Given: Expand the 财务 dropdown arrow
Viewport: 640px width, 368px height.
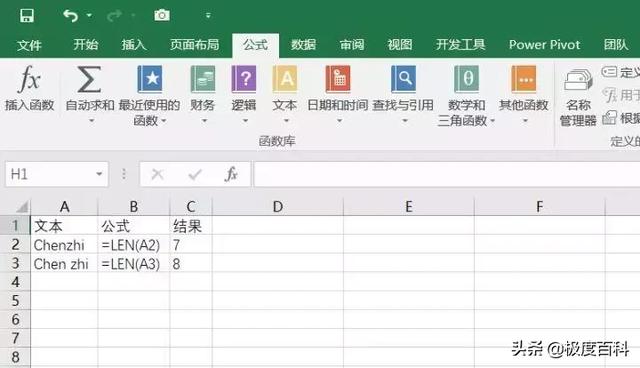Looking at the screenshot, I should 204,120.
